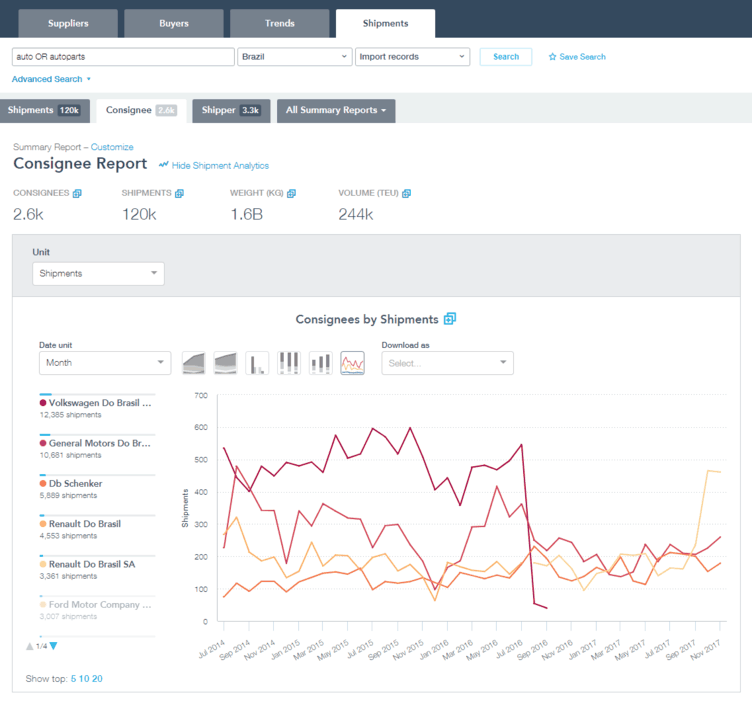
Task: Go to next legend page with down arrow
Action: click(54, 646)
